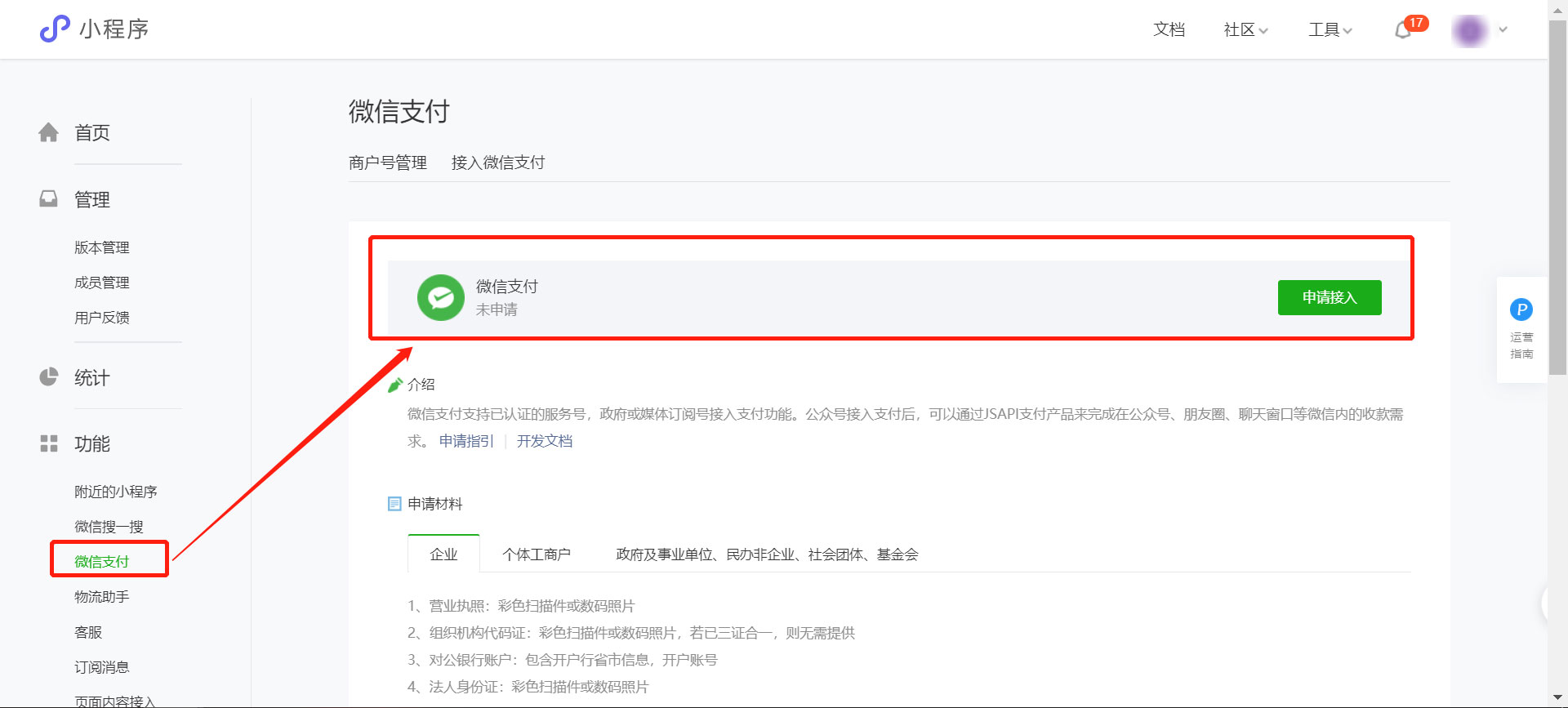
Task: Switch to 接入微信支付 tab
Action: pos(498,163)
